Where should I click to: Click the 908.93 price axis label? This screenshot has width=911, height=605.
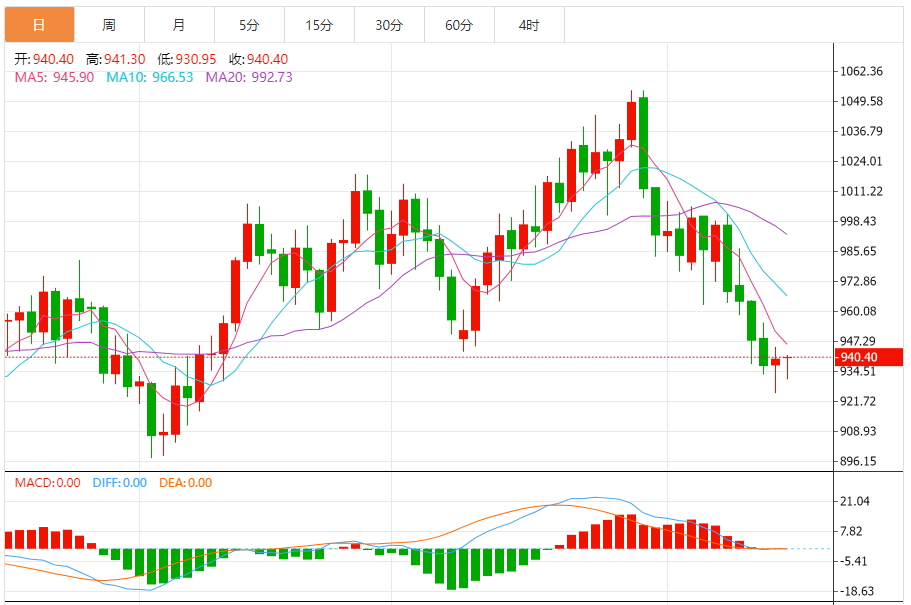point(858,431)
